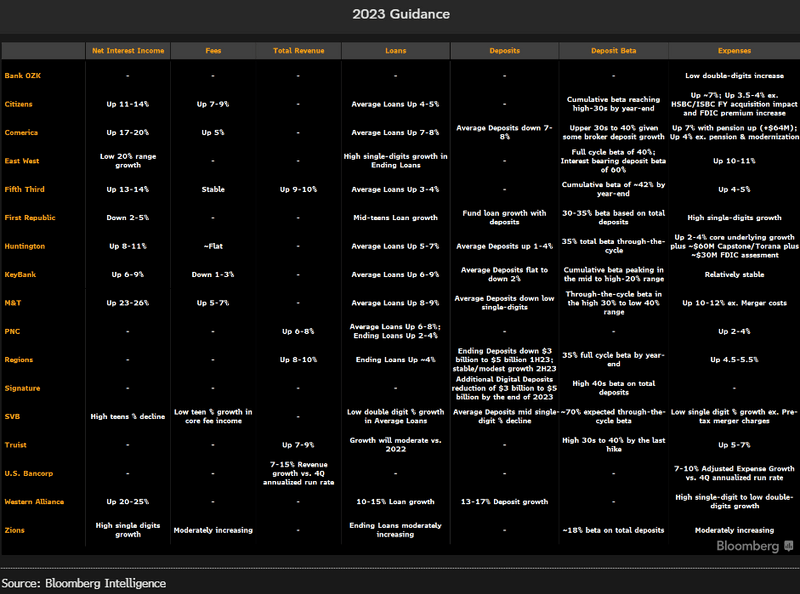Click the "U.S. Bancorp" row label

tap(29, 474)
